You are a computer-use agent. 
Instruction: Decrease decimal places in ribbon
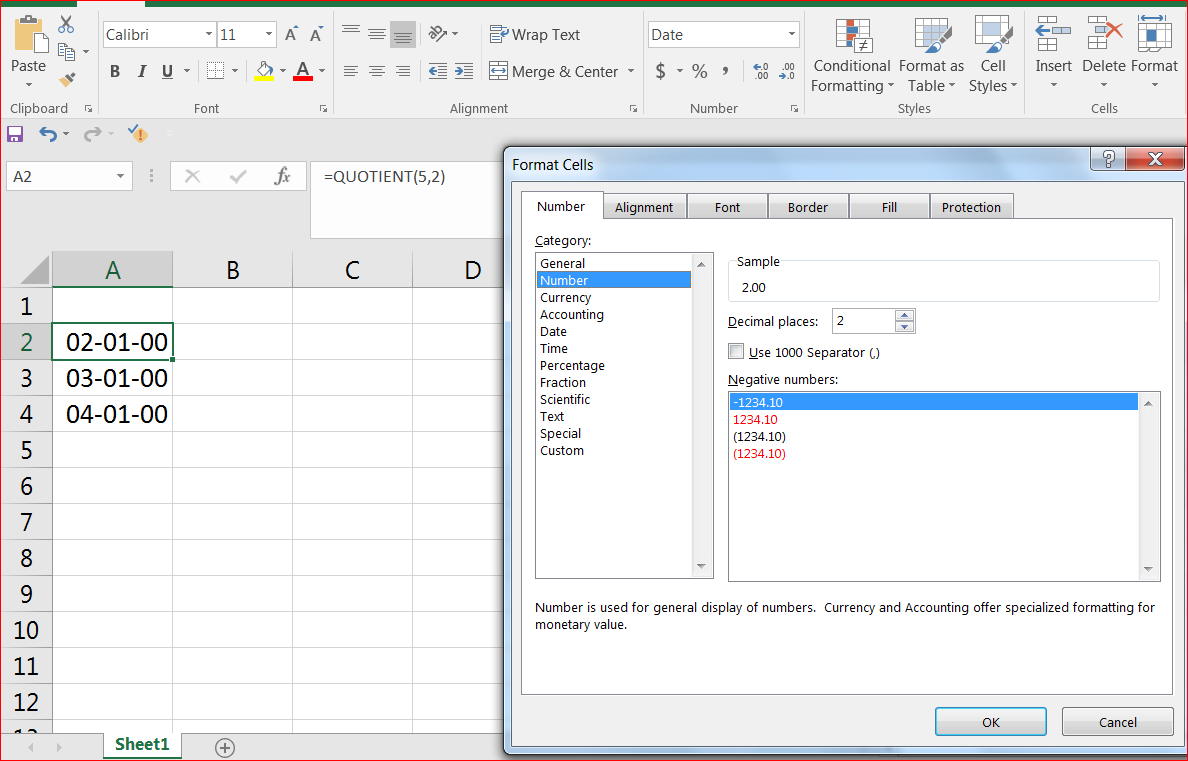[787, 71]
